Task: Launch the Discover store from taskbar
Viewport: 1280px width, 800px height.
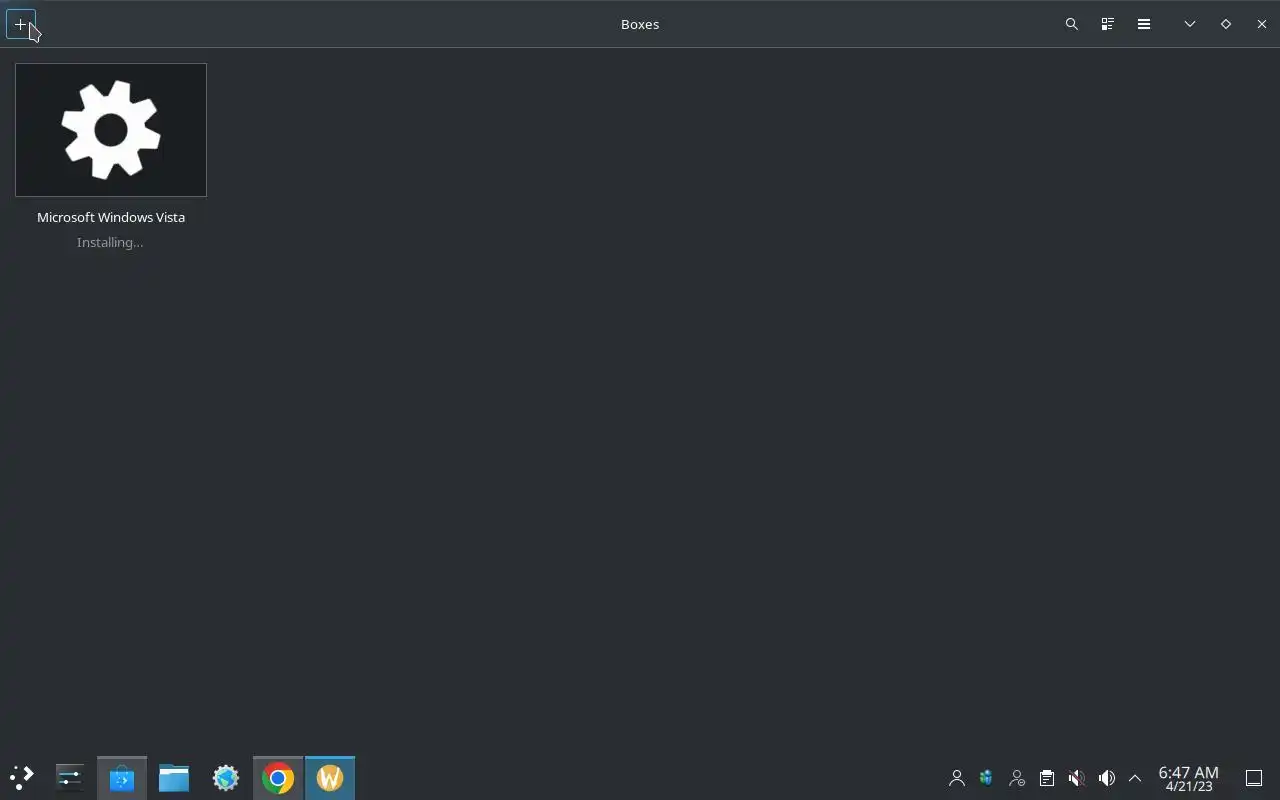Action: click(122, 778)
